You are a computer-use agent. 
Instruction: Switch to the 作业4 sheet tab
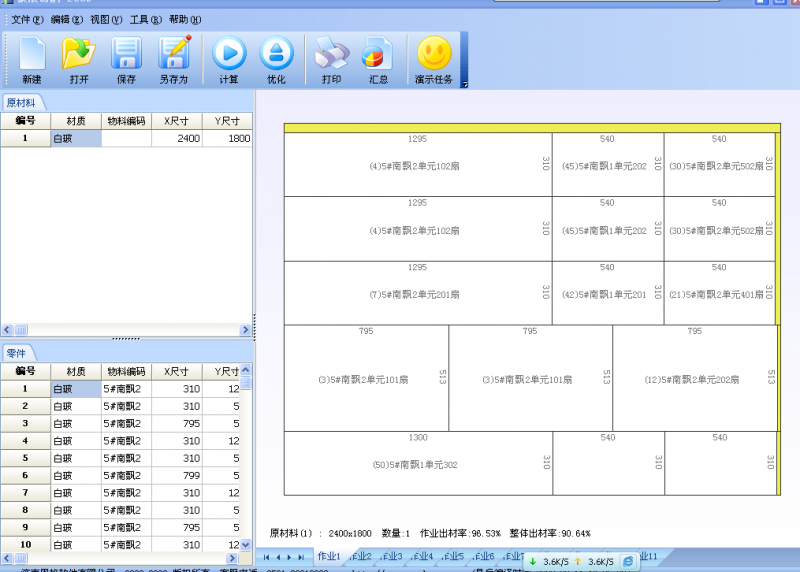(422, 557)
